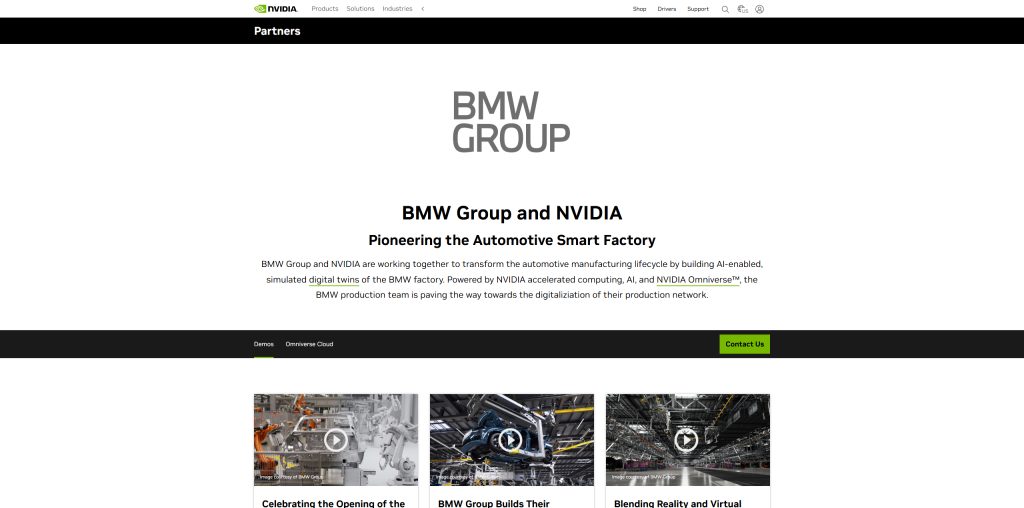Open the Support link in the header
The width and height of the screenshot is (1024, 508).
pos(698,9)
